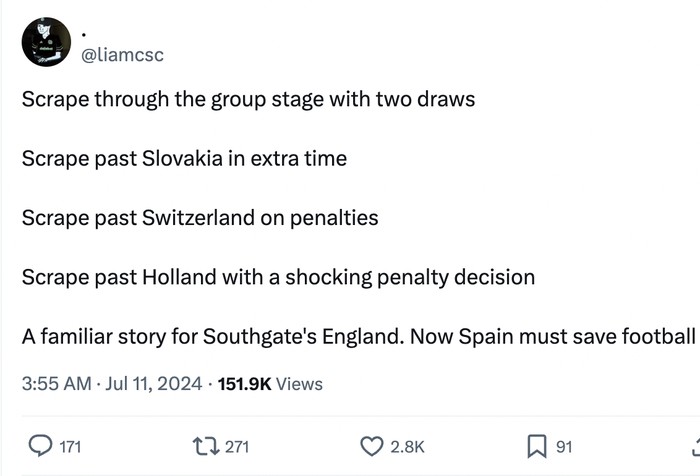Click the sentence about Southgate's England

358,335
